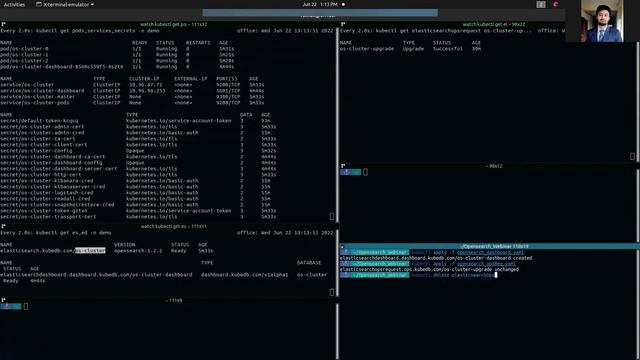Click the 'secret/os-cluster-ca-cert' row
Screen dimensions: 640x360
(138, 139)
